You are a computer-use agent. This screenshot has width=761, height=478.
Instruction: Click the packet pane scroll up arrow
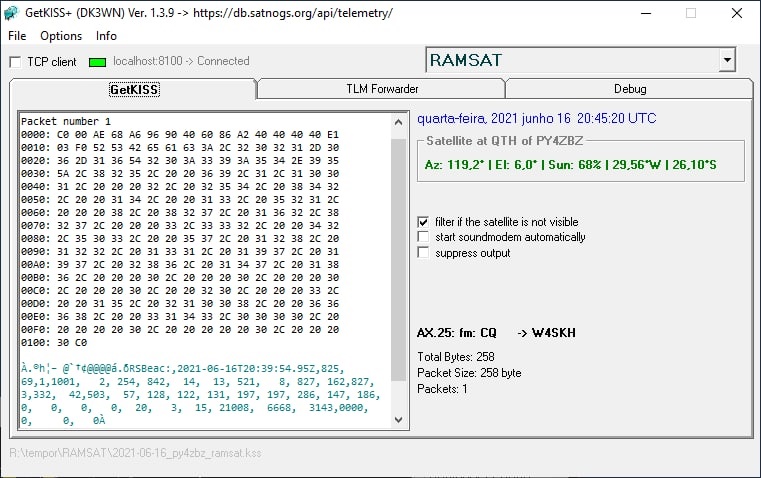[x=398, y=122]
